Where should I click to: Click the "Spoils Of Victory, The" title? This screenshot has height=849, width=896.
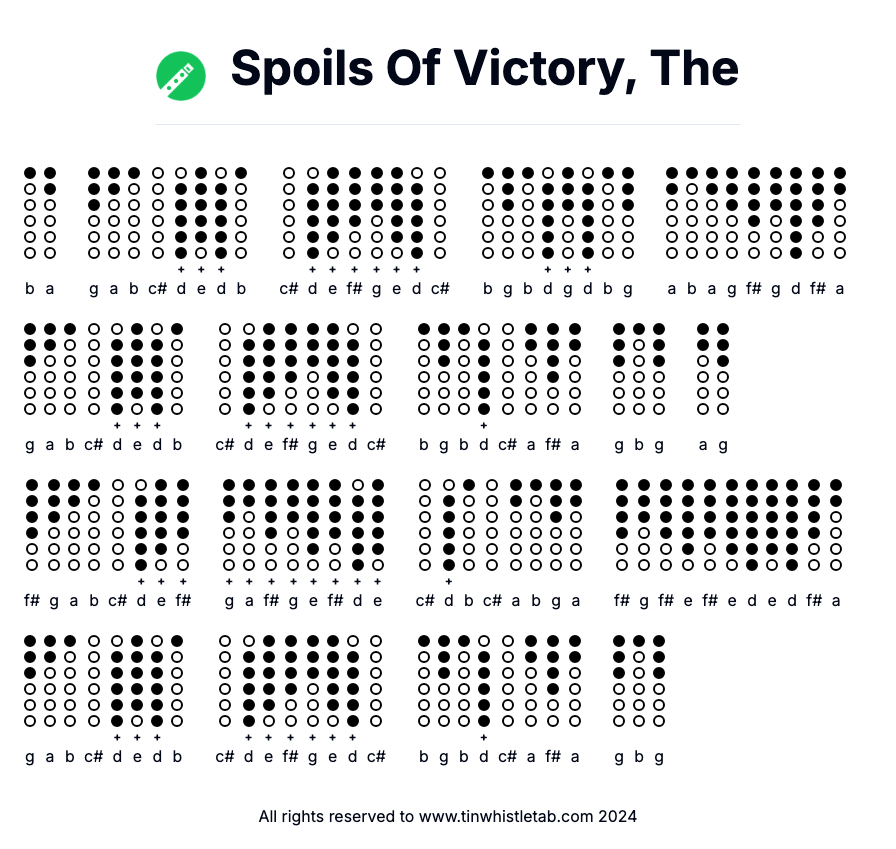485,69
